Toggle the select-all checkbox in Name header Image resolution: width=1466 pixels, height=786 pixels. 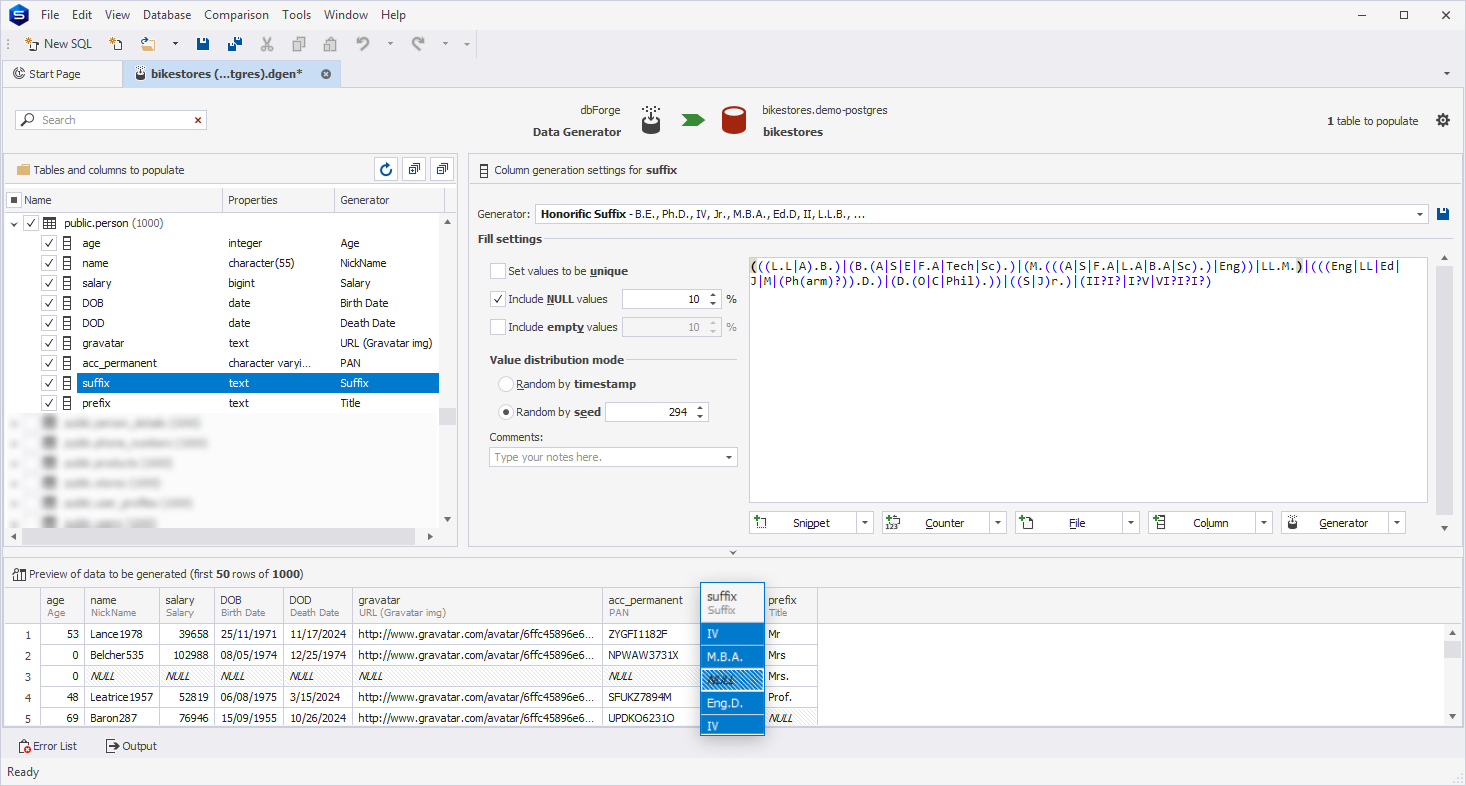(14, 200)
